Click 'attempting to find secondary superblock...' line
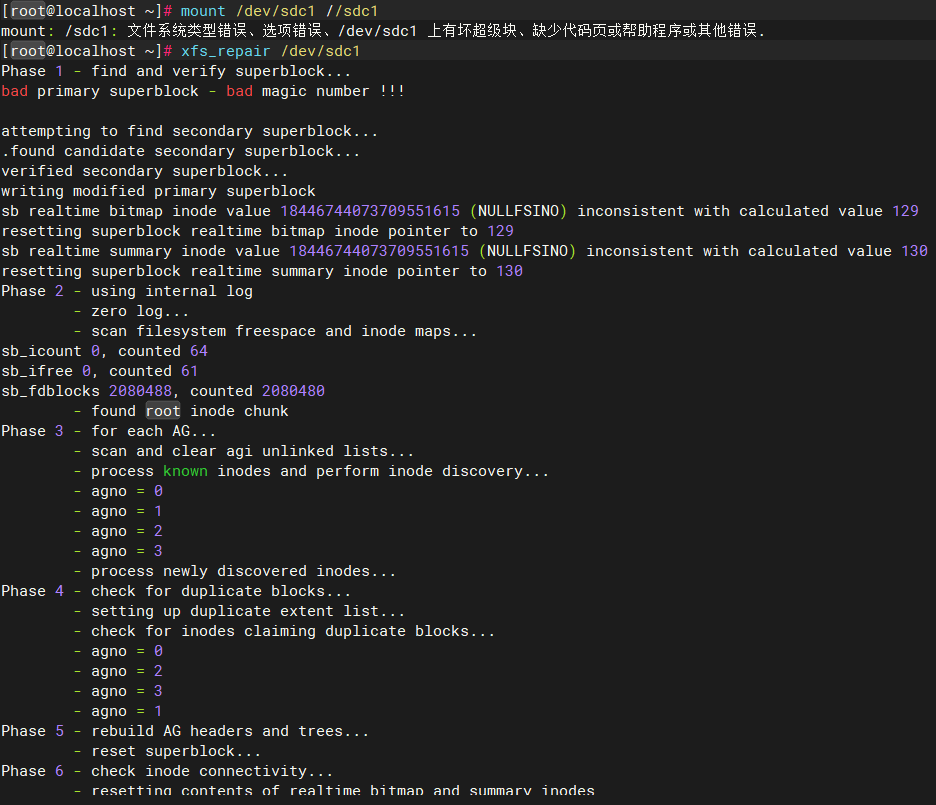 [190, 131]
